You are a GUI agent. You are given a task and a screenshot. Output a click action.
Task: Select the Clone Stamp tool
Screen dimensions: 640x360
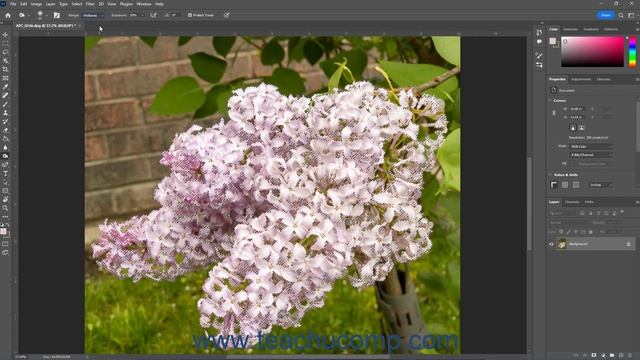click(5, 113)
